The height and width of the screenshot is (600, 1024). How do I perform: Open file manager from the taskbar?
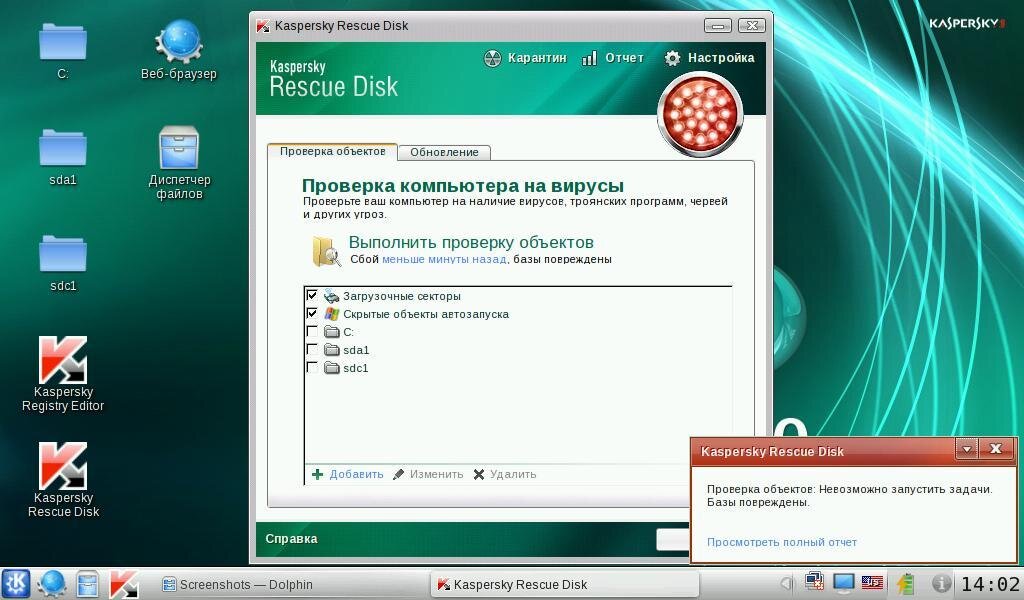pyautogui.click(x=88, y=583)
